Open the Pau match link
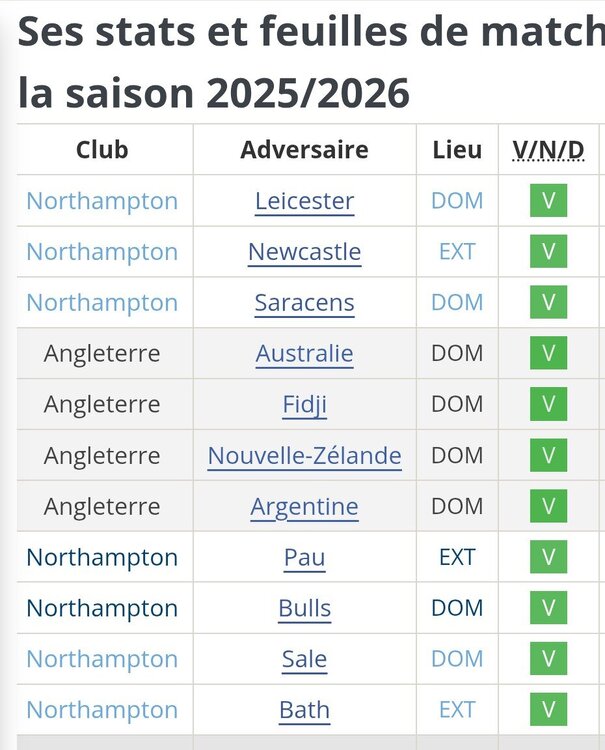The width and height of the screenshot is (605, 750). (304, 557)
